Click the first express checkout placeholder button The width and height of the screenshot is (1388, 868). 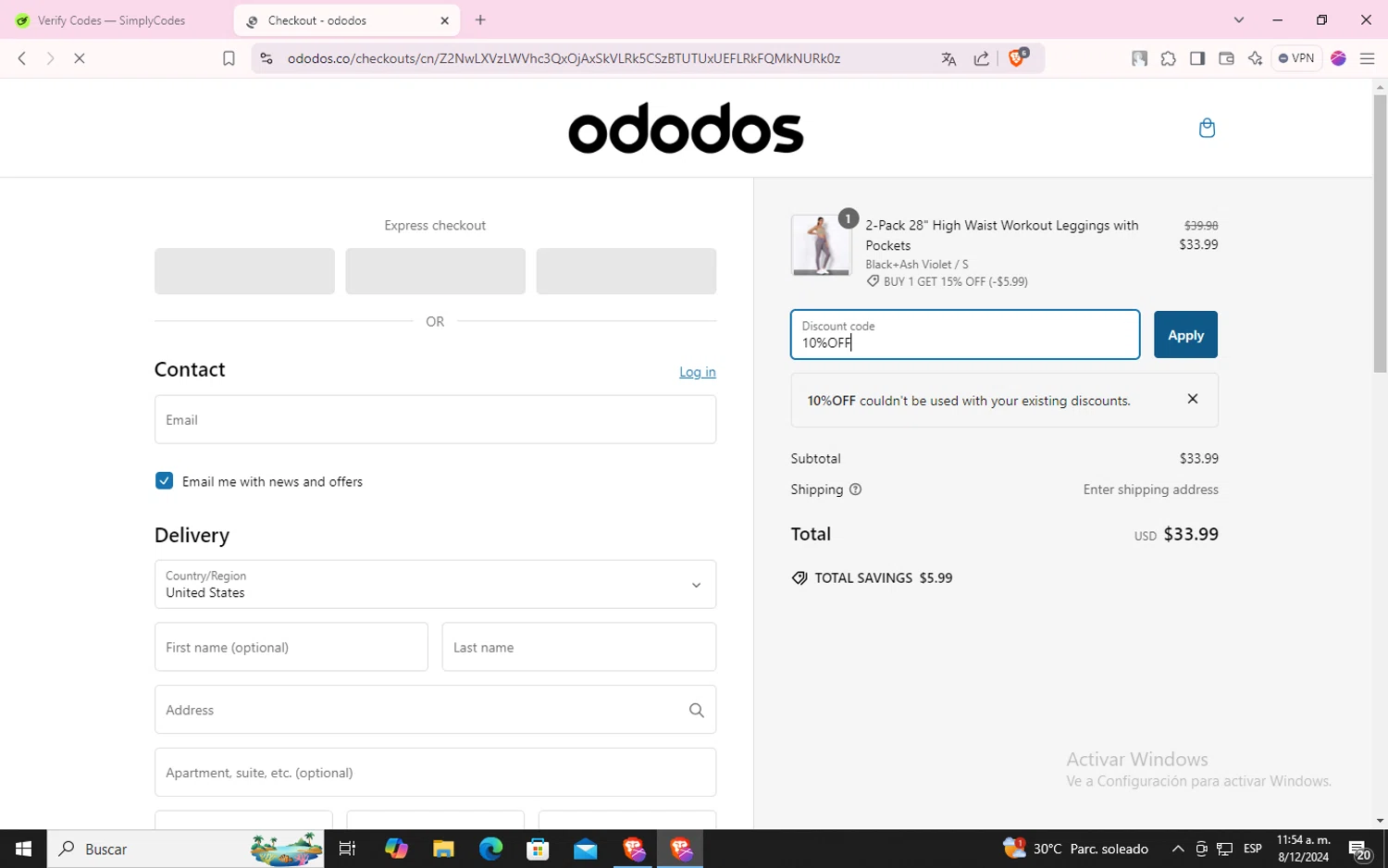coord(244,271)
